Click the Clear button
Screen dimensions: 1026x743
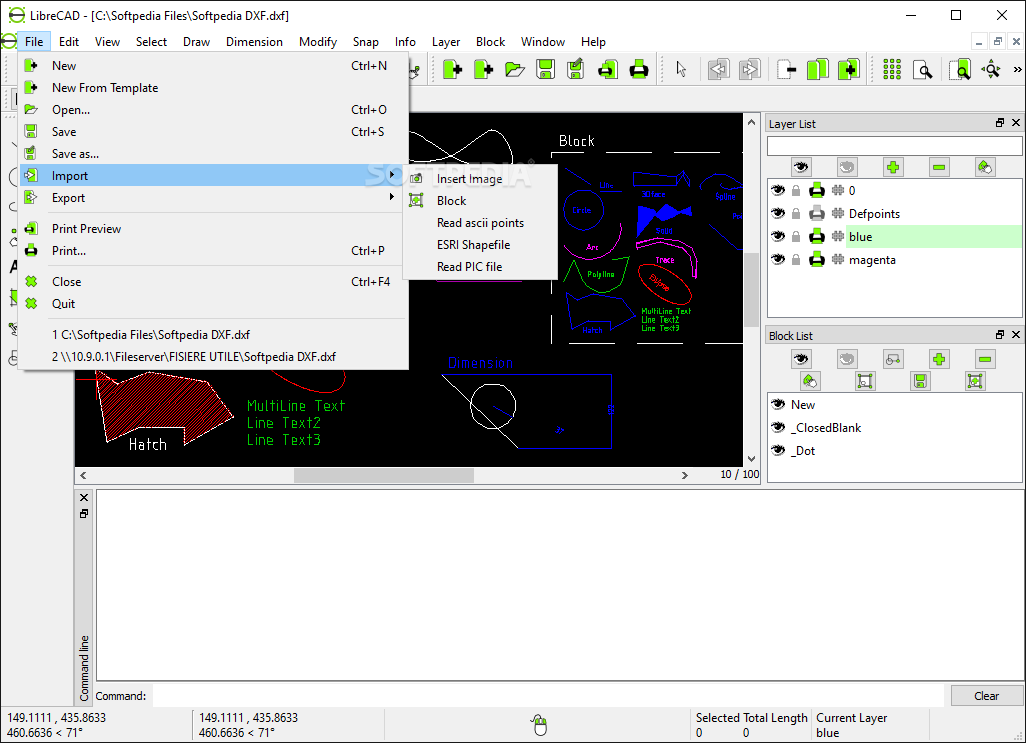(986, 696)
